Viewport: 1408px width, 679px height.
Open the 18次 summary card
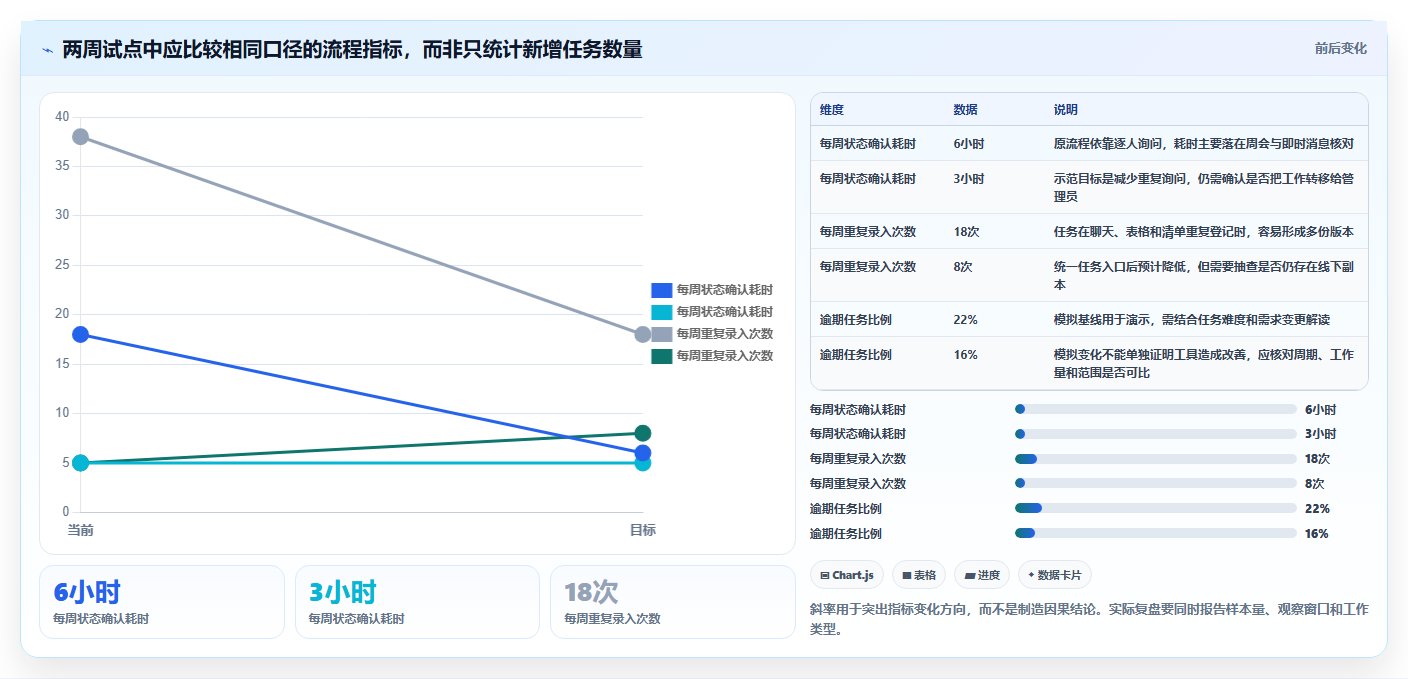click(x=672, y=602)
